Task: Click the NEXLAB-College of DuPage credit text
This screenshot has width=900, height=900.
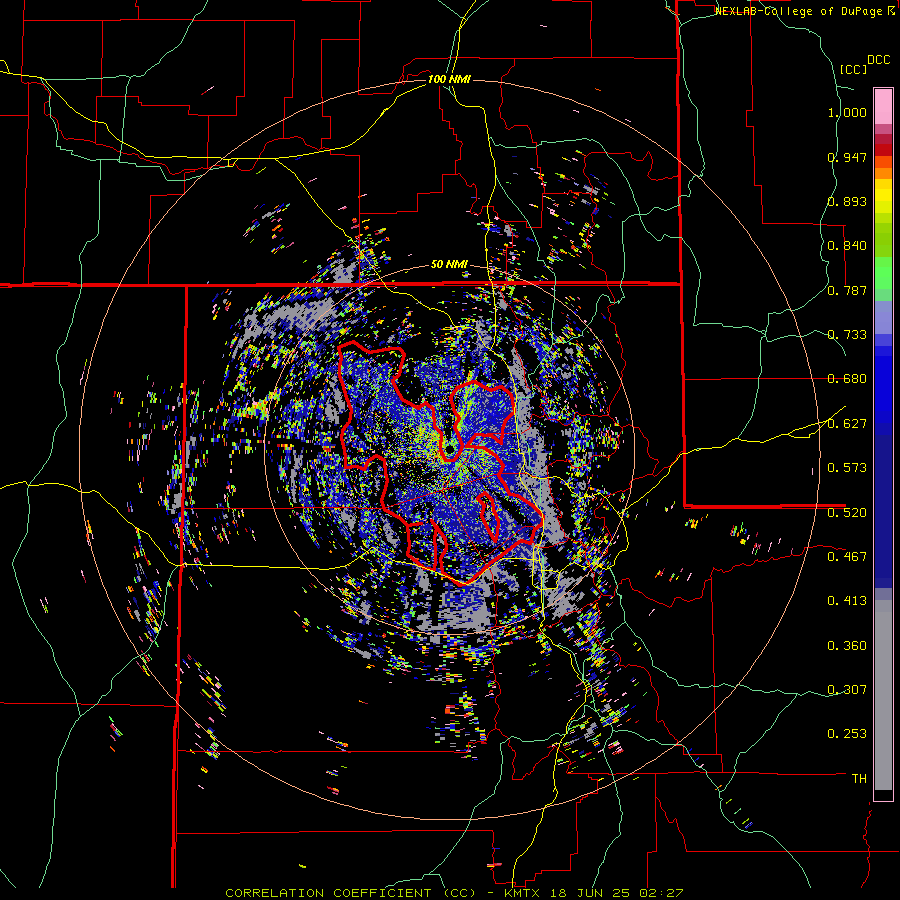Action: tap(799, 11)
